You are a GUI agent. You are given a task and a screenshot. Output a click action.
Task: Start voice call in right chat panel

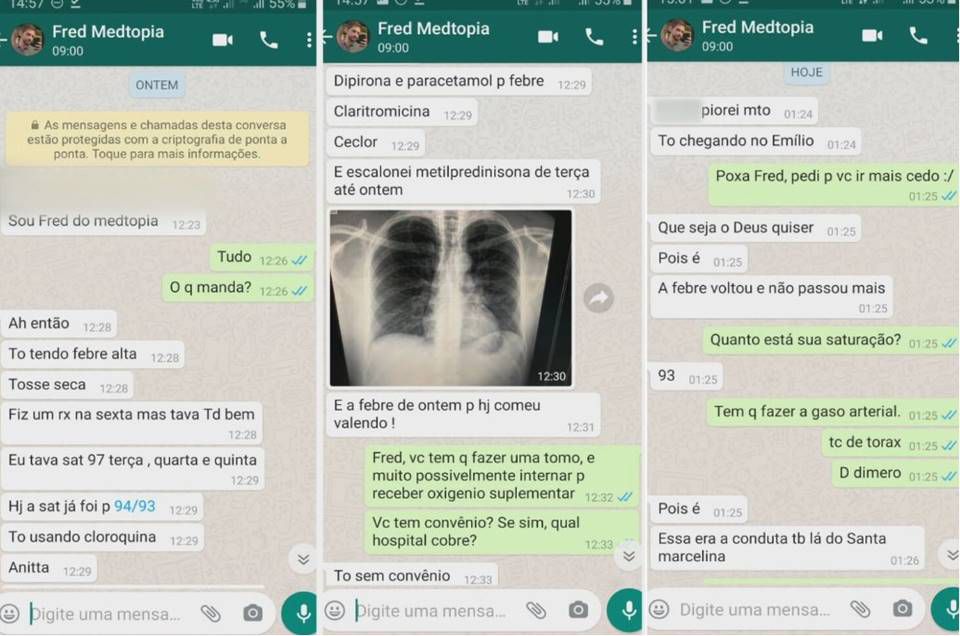click(x=918, y=36)
